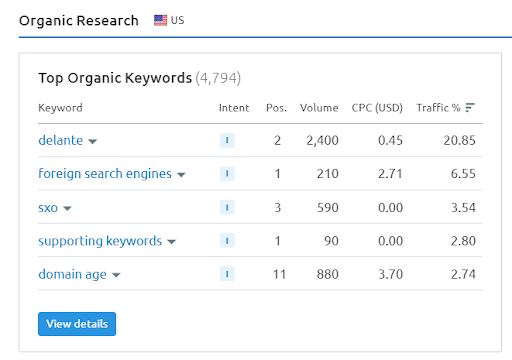Click the intent badge for sxo
Screen dimensions: 512x360
[x=227, y=207]
